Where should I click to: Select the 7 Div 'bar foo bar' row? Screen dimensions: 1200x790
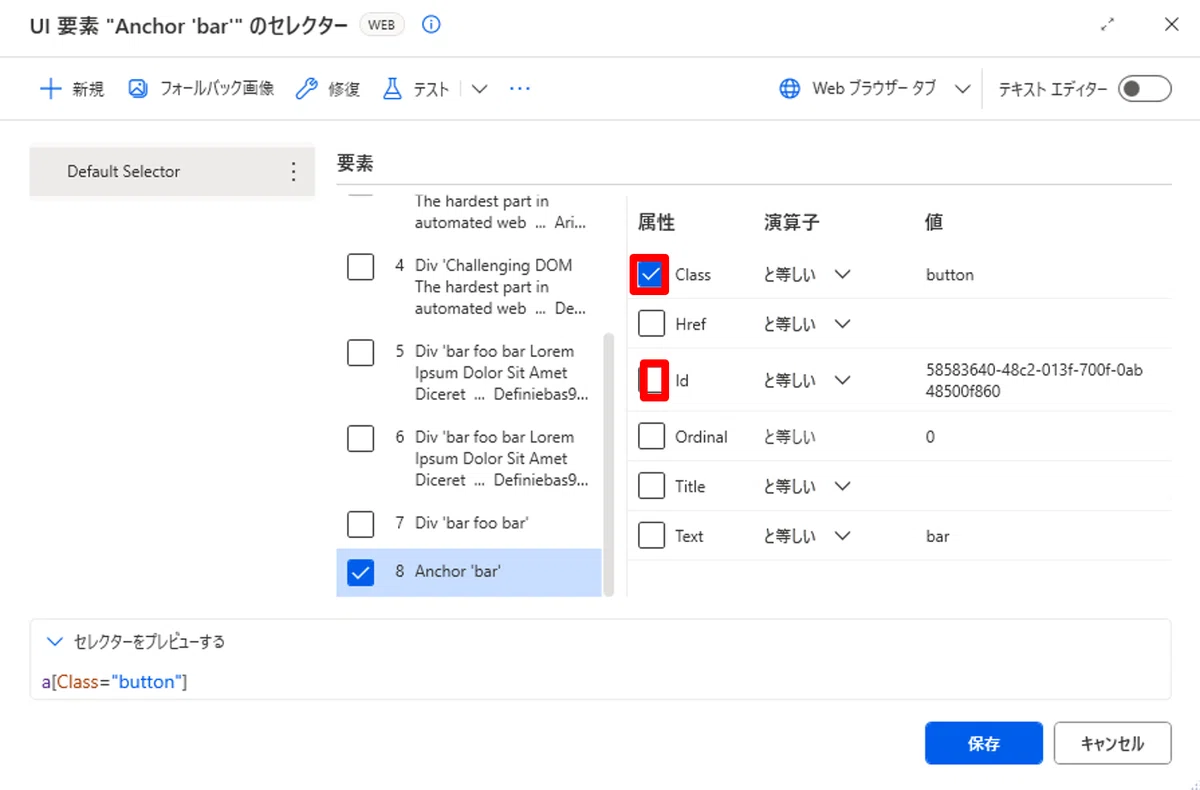(469, 523)
